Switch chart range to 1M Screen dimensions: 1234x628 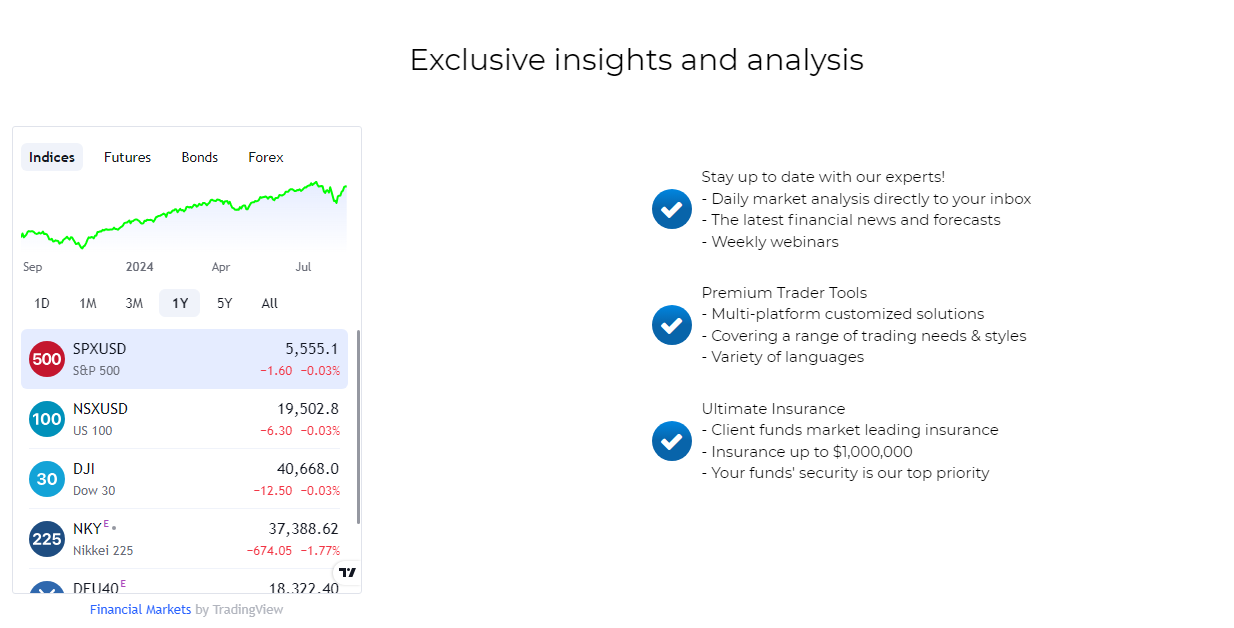coord(88,303)
